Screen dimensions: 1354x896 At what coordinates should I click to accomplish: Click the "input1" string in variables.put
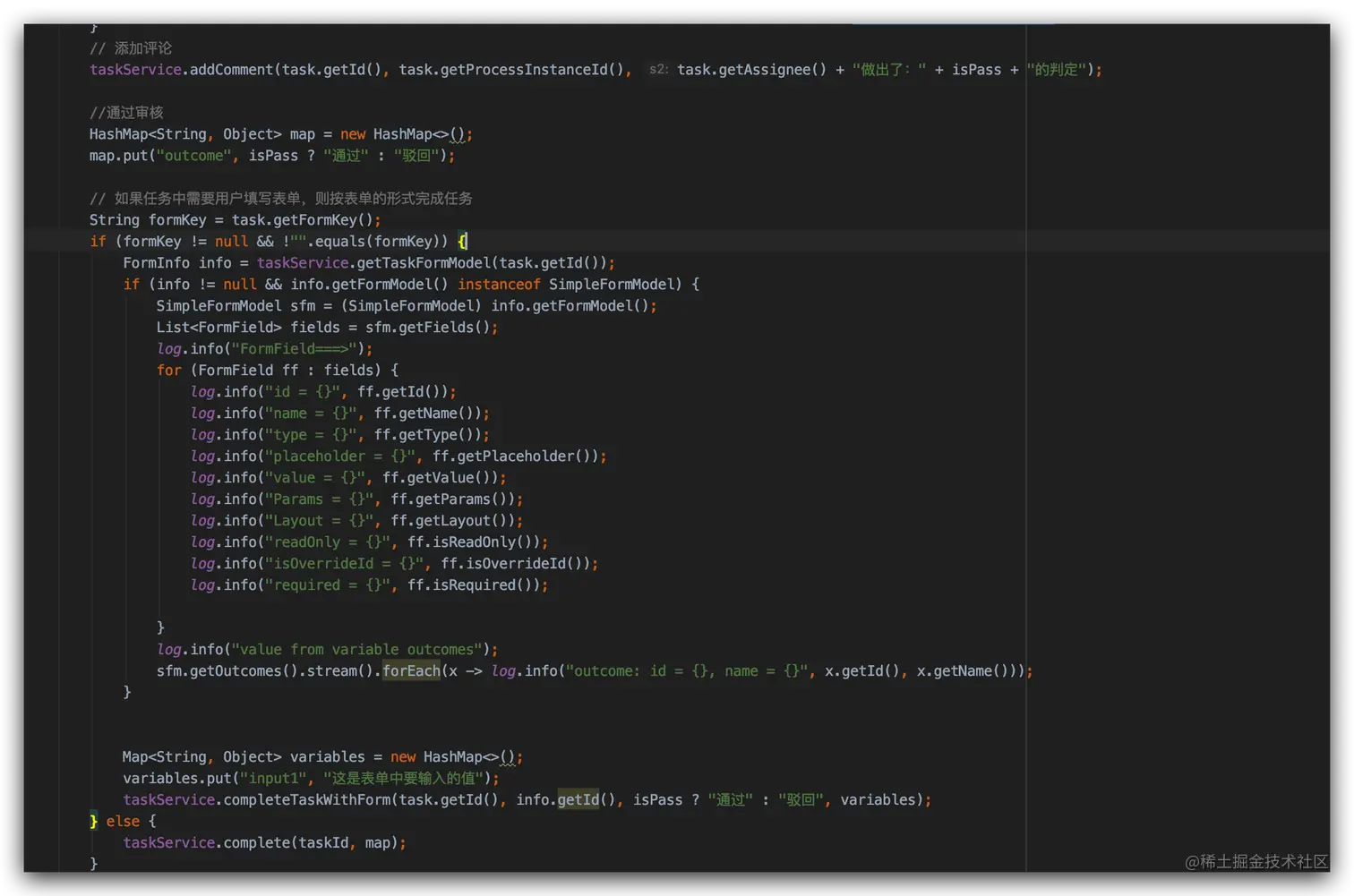pyautogui.click(x=273, y=779)
